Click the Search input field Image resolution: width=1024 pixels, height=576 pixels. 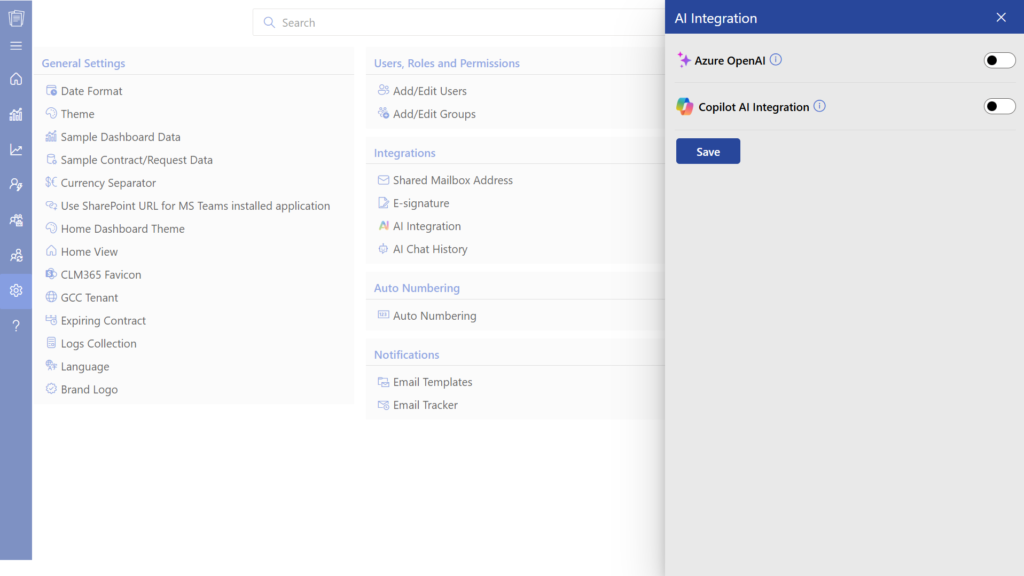[x=460, y=22]
